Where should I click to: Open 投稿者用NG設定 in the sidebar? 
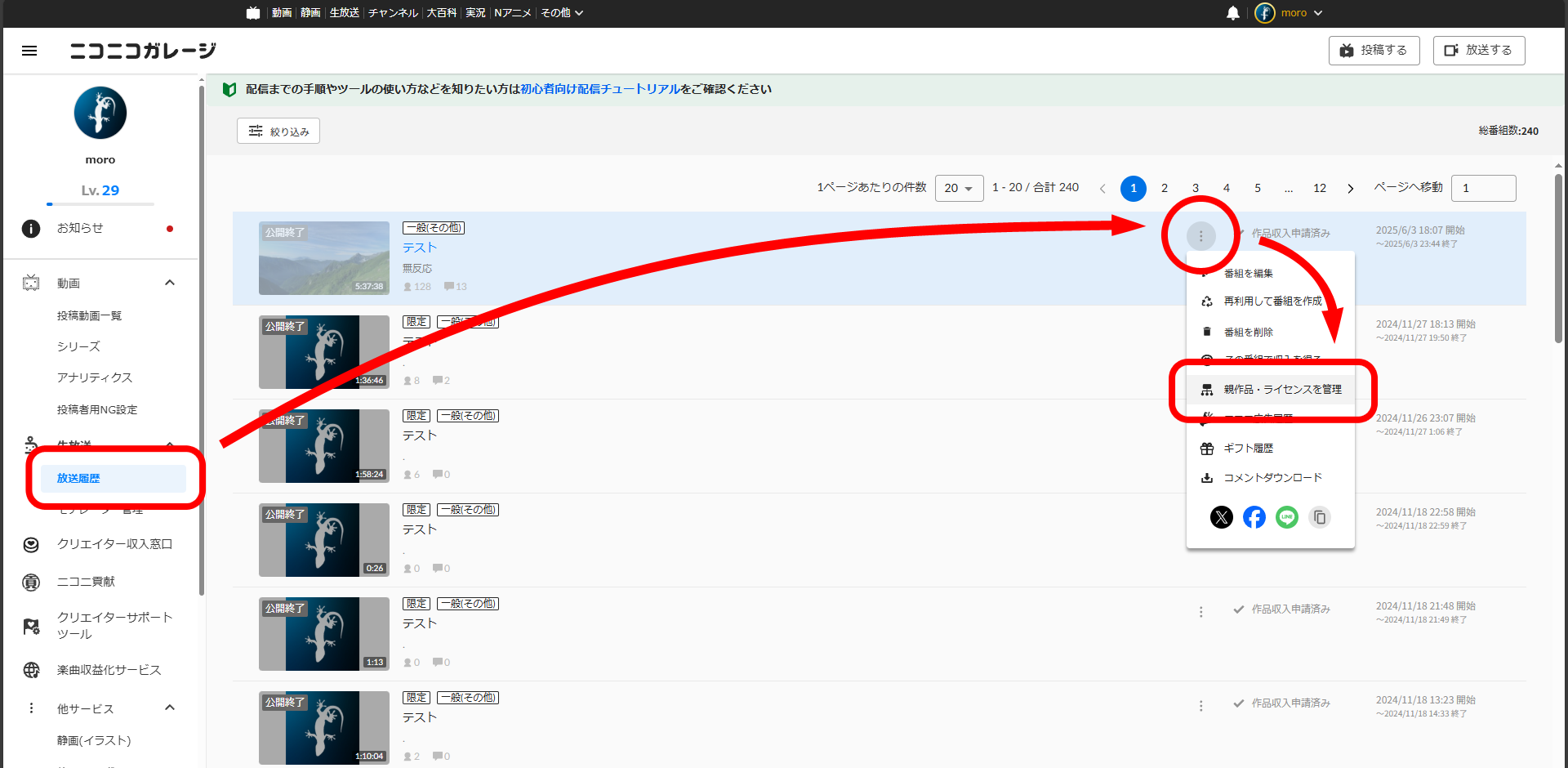pos(97,409)
